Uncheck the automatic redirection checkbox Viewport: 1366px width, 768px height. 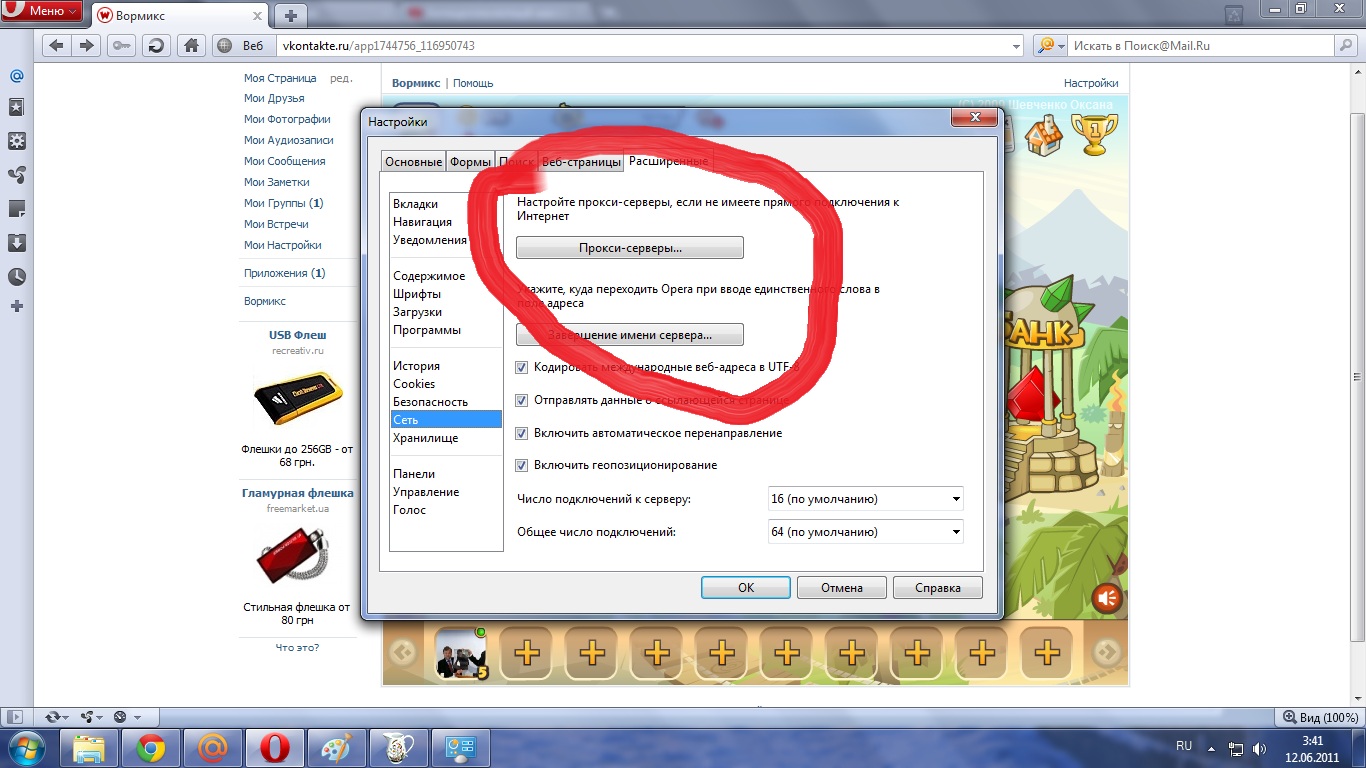click(x=521, y=433)
